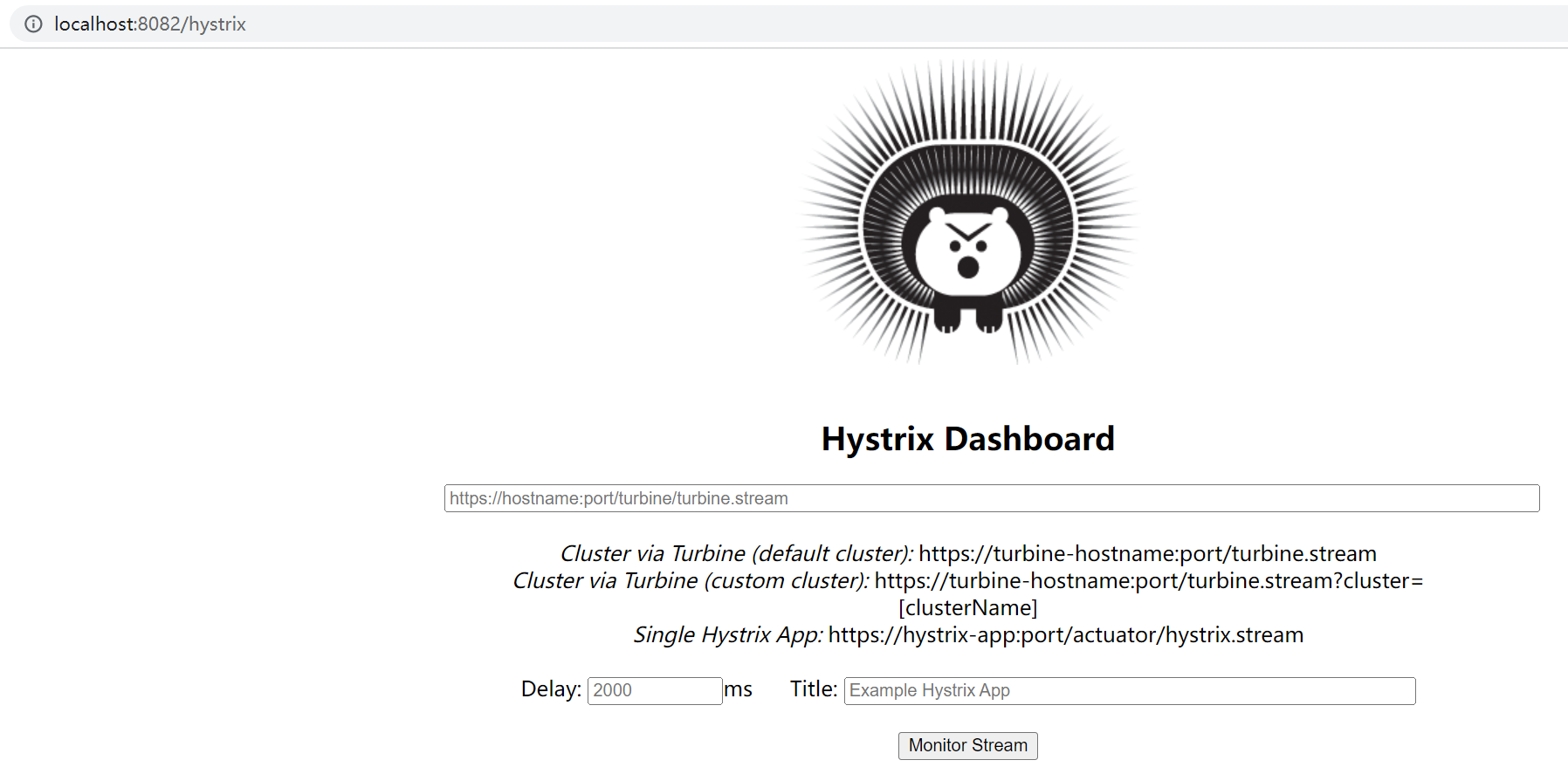Click the Title input field
1568x767 pixels.
point(1130,690)
